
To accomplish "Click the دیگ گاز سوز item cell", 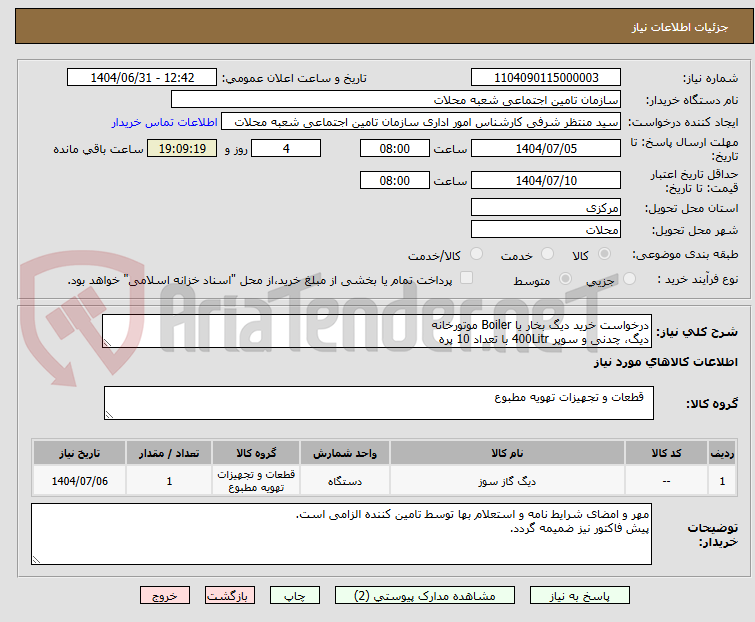I will tap(508, 481).
